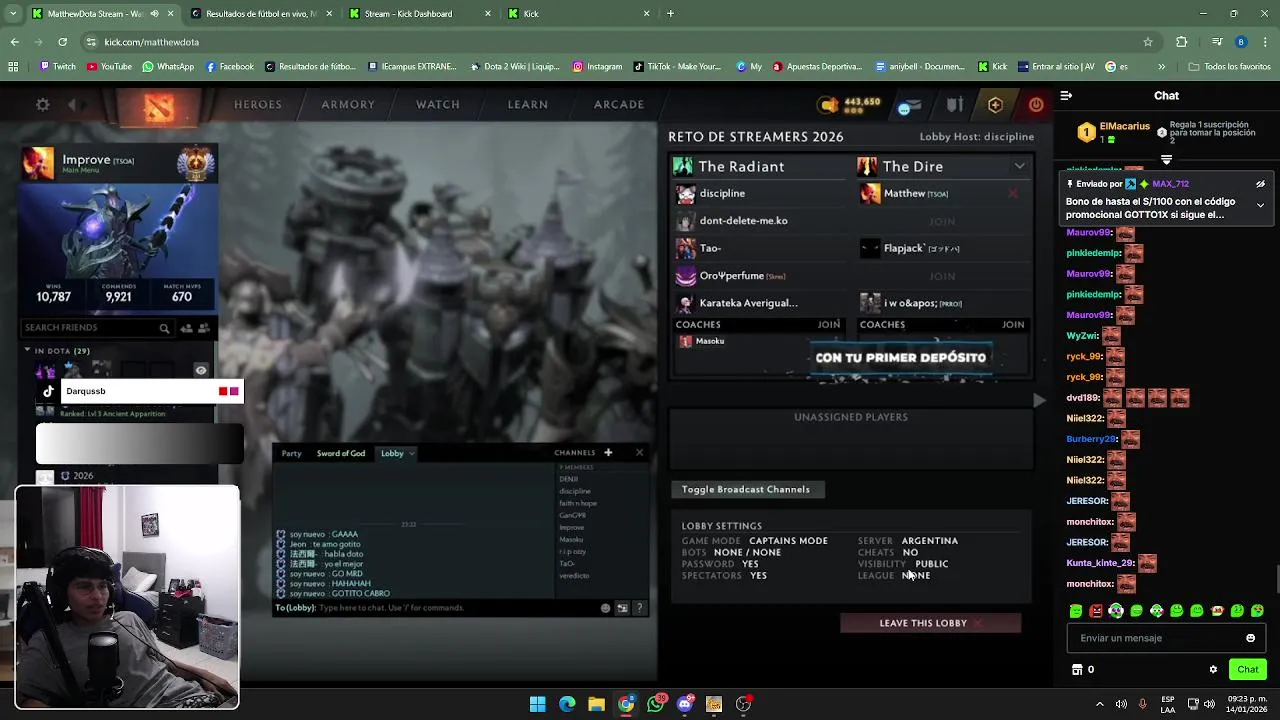1280x720 pixels.
Task: Open Twitch bookmark link
Action: pyautogui.click(x=57, y=67)
